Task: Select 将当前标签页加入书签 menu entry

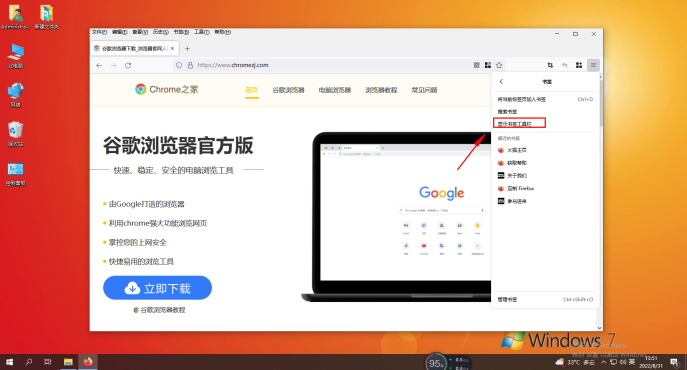Action: [x=545, y=99]
